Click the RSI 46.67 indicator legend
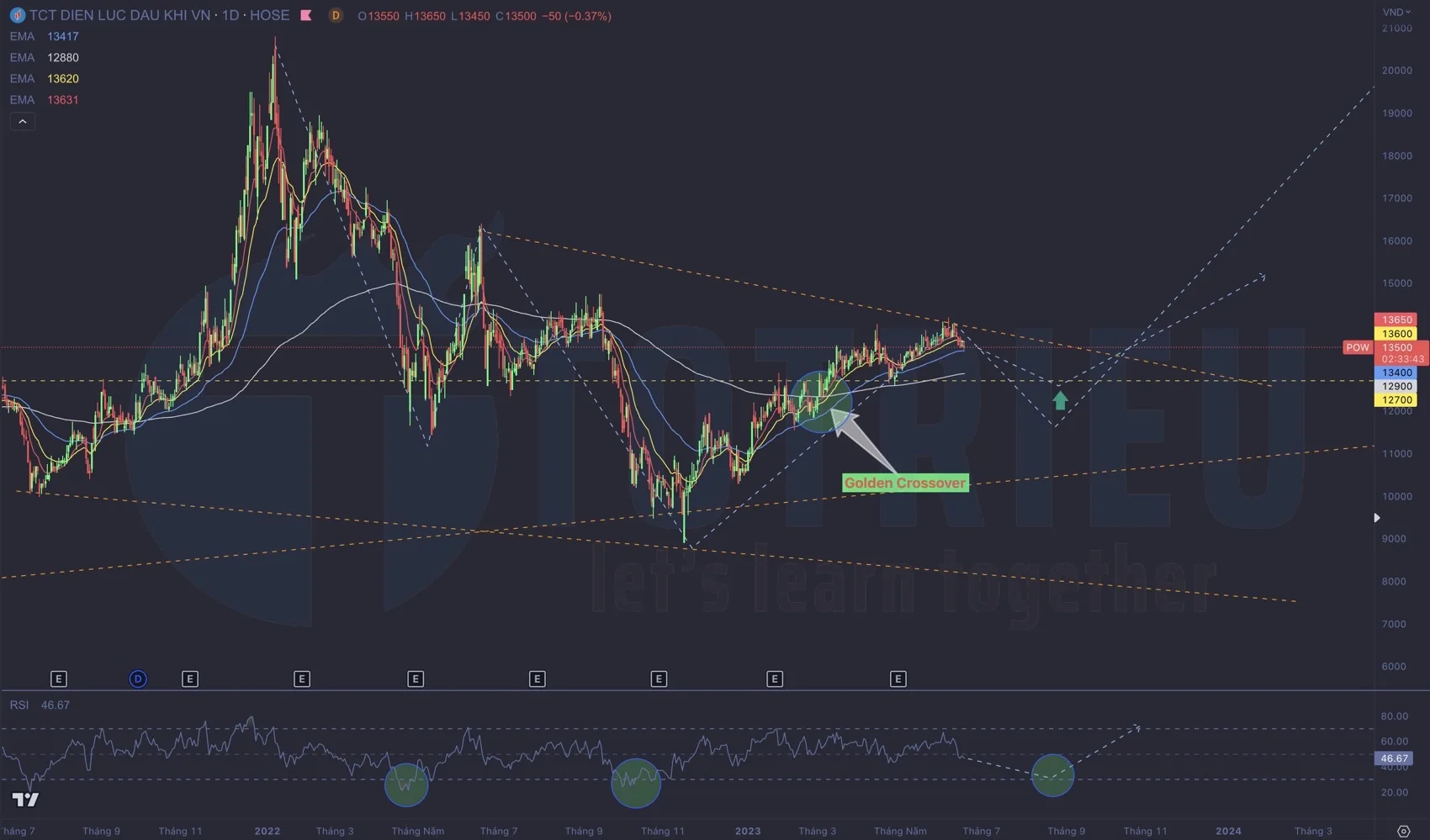This screenshot has width=1430, height=840. 40,705
